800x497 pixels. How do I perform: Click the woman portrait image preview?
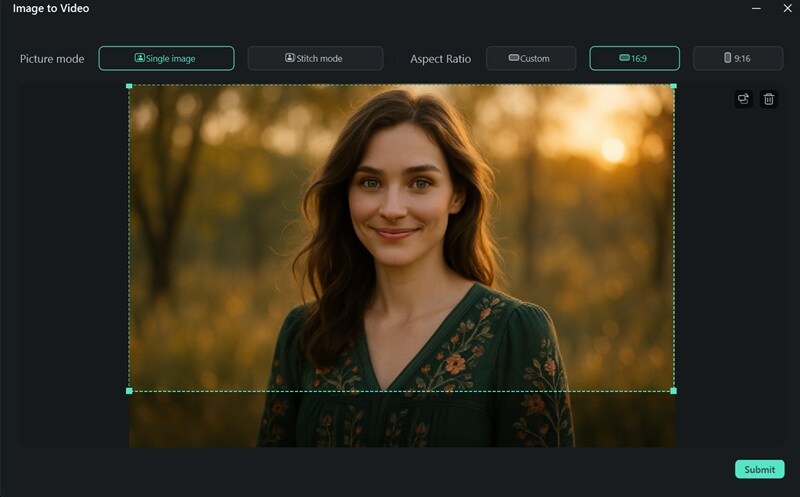[402, 266]
